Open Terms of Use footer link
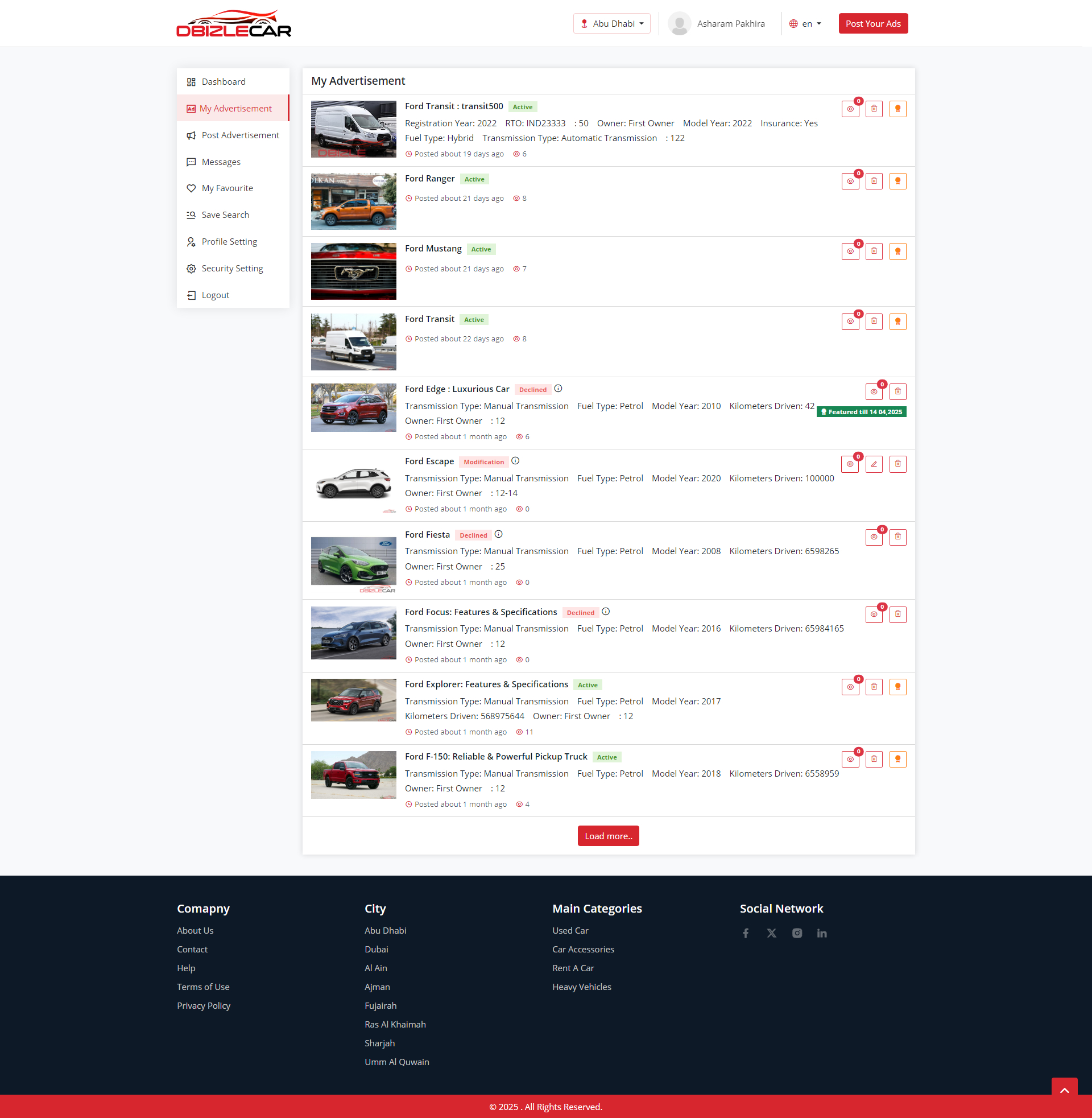The width and height of the screenshot is (1092, 1118). coord(203,987)
